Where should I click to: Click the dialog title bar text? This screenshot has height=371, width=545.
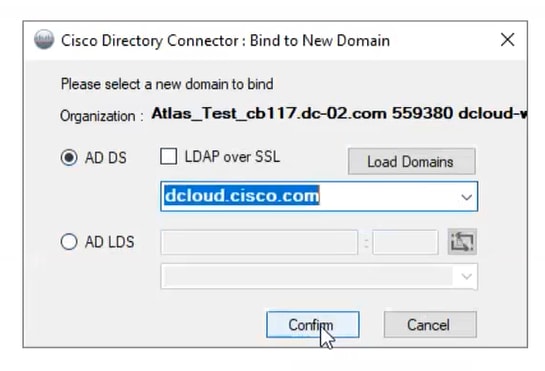tap(225, 41)
